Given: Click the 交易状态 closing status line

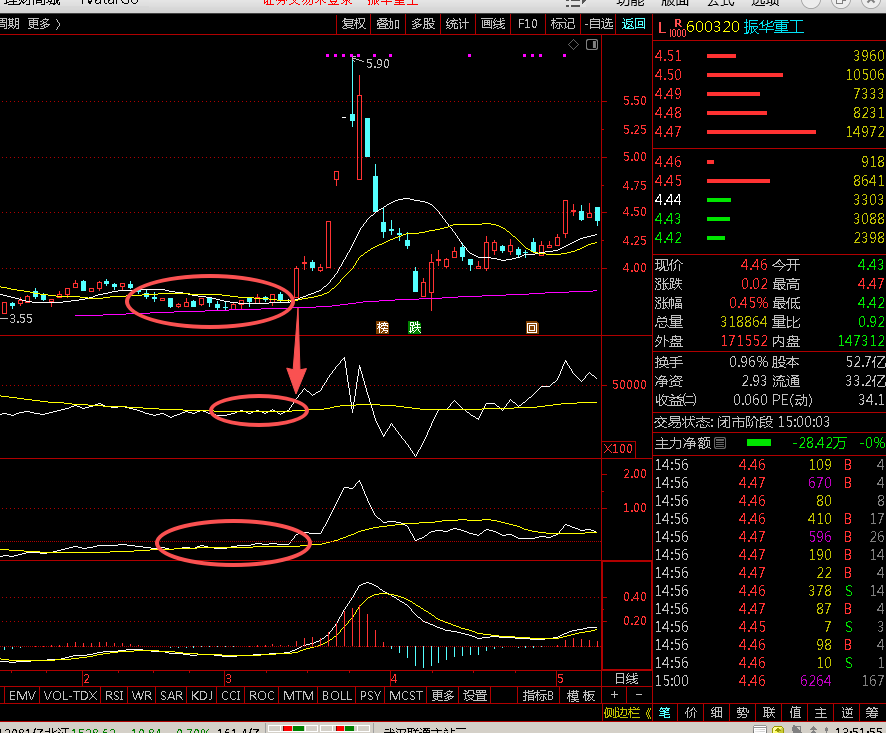Looking at the screenshot, I should pyautogui.click(x=741, y=422).
